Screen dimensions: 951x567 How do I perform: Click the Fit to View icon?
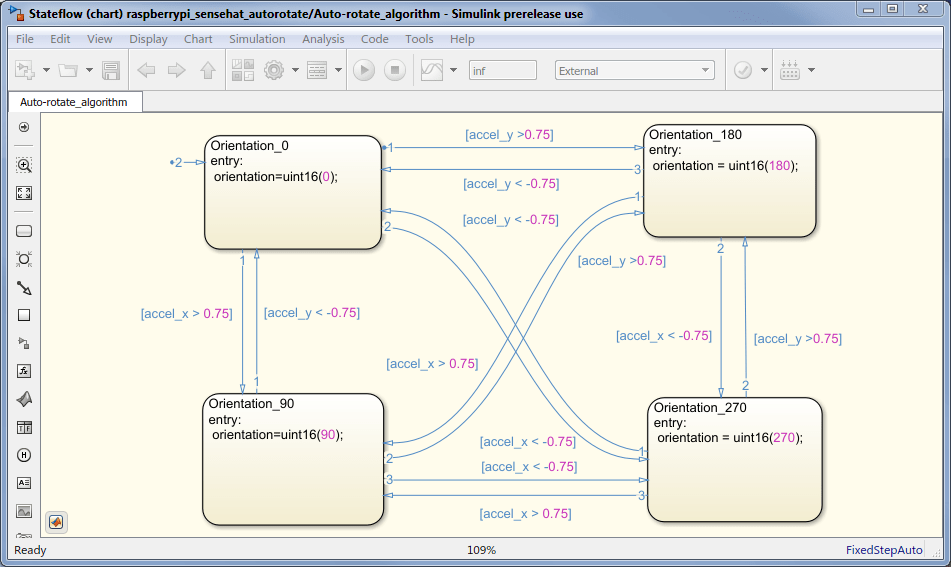[24, 193]
